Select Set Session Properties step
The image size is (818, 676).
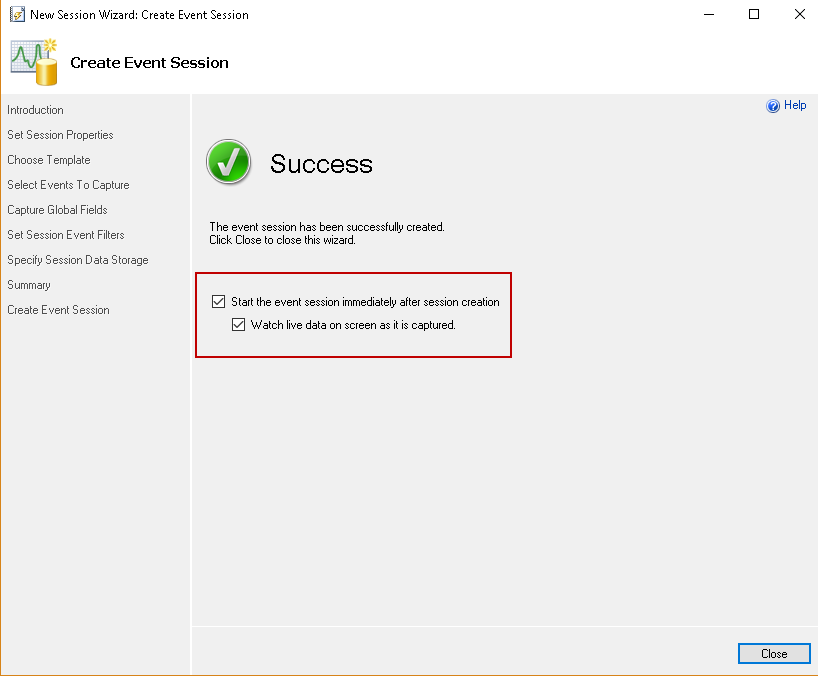click(x=60, y=135)
